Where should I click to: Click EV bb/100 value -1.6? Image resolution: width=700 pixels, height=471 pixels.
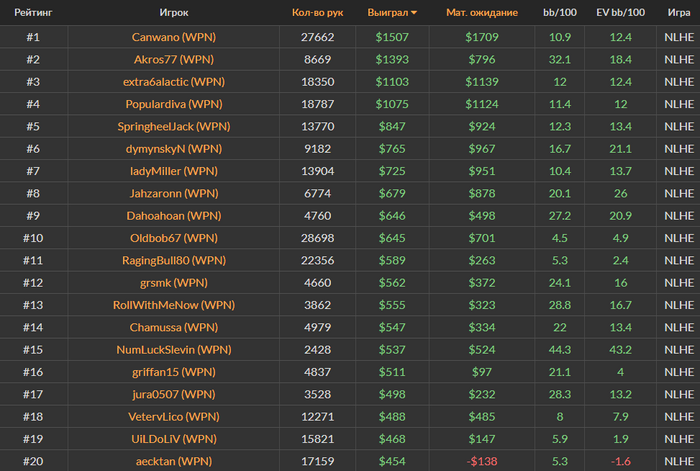pyautogui.click(x=621, y=461)
